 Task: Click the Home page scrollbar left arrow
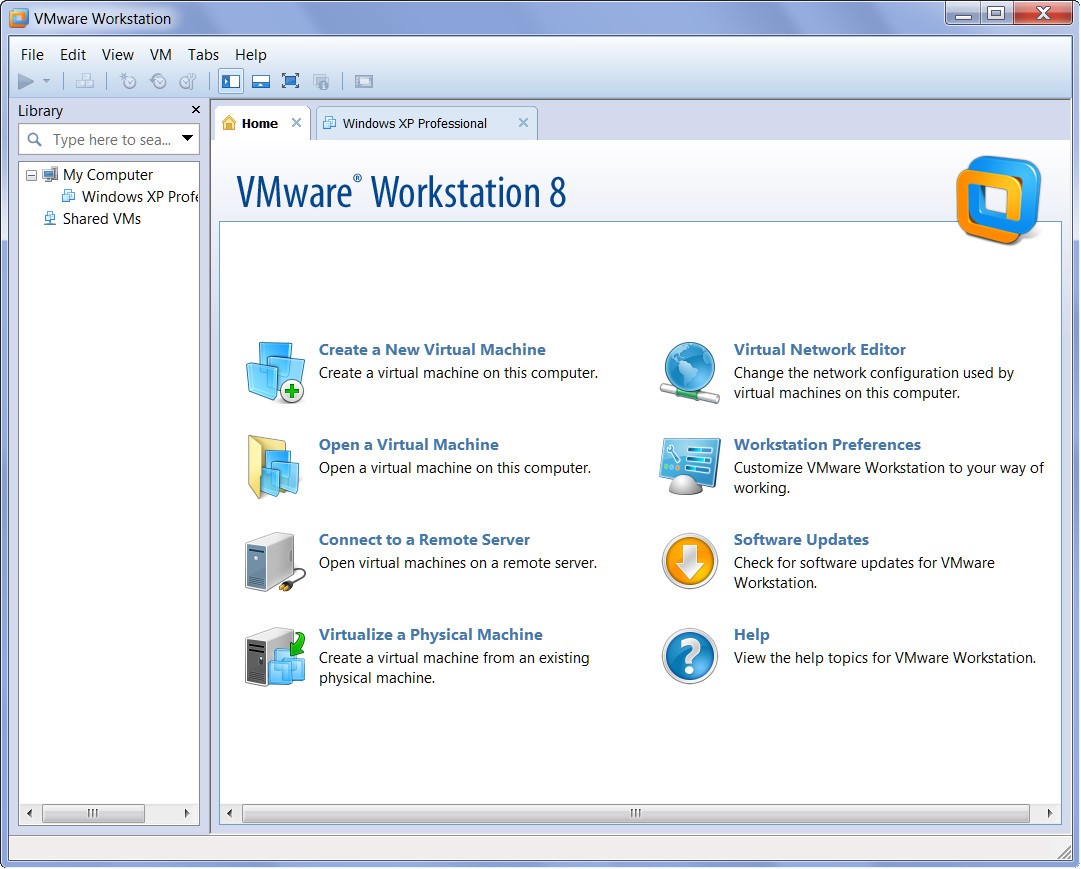pyautogui.click(x=230, y=813)
